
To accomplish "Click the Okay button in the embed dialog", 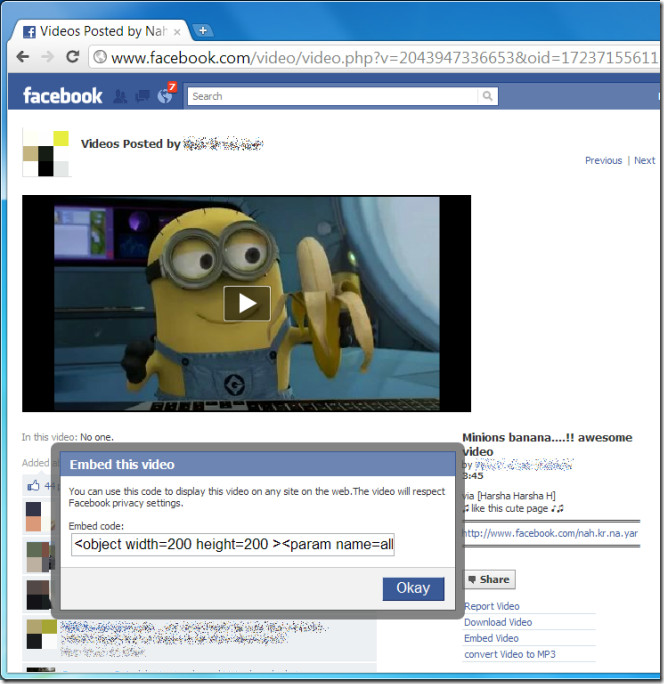I will 413,588.
